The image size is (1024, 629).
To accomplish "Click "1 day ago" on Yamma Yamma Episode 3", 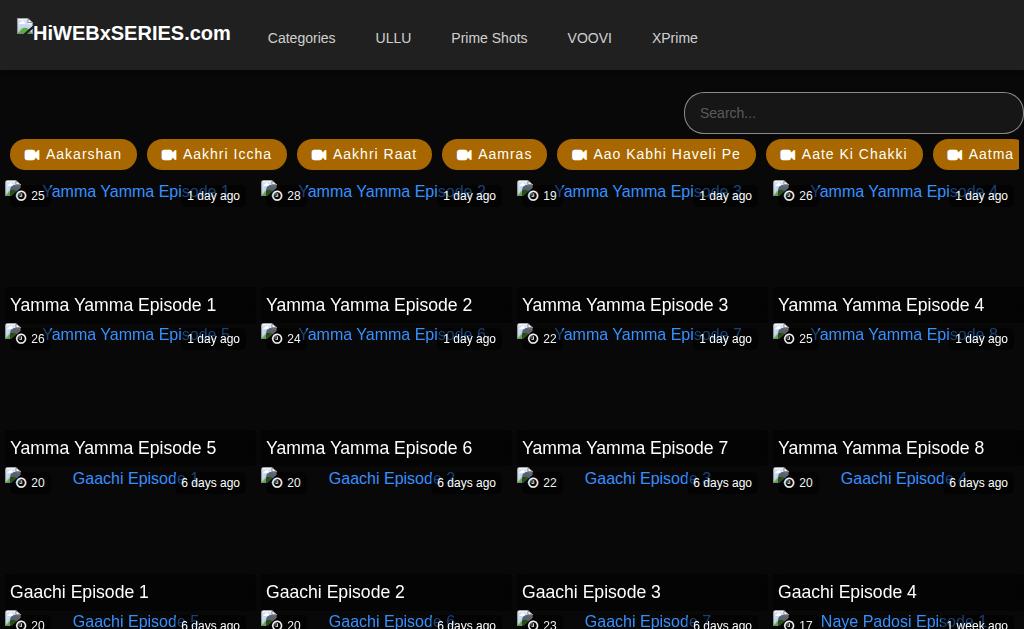I will click(x=726, y=196).
